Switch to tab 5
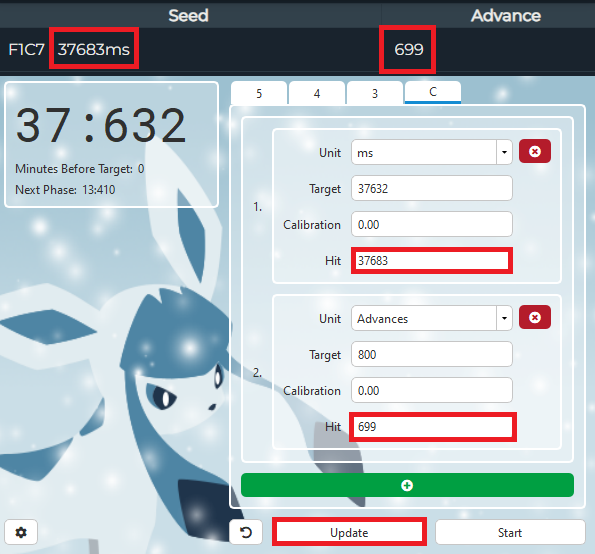 259,93
